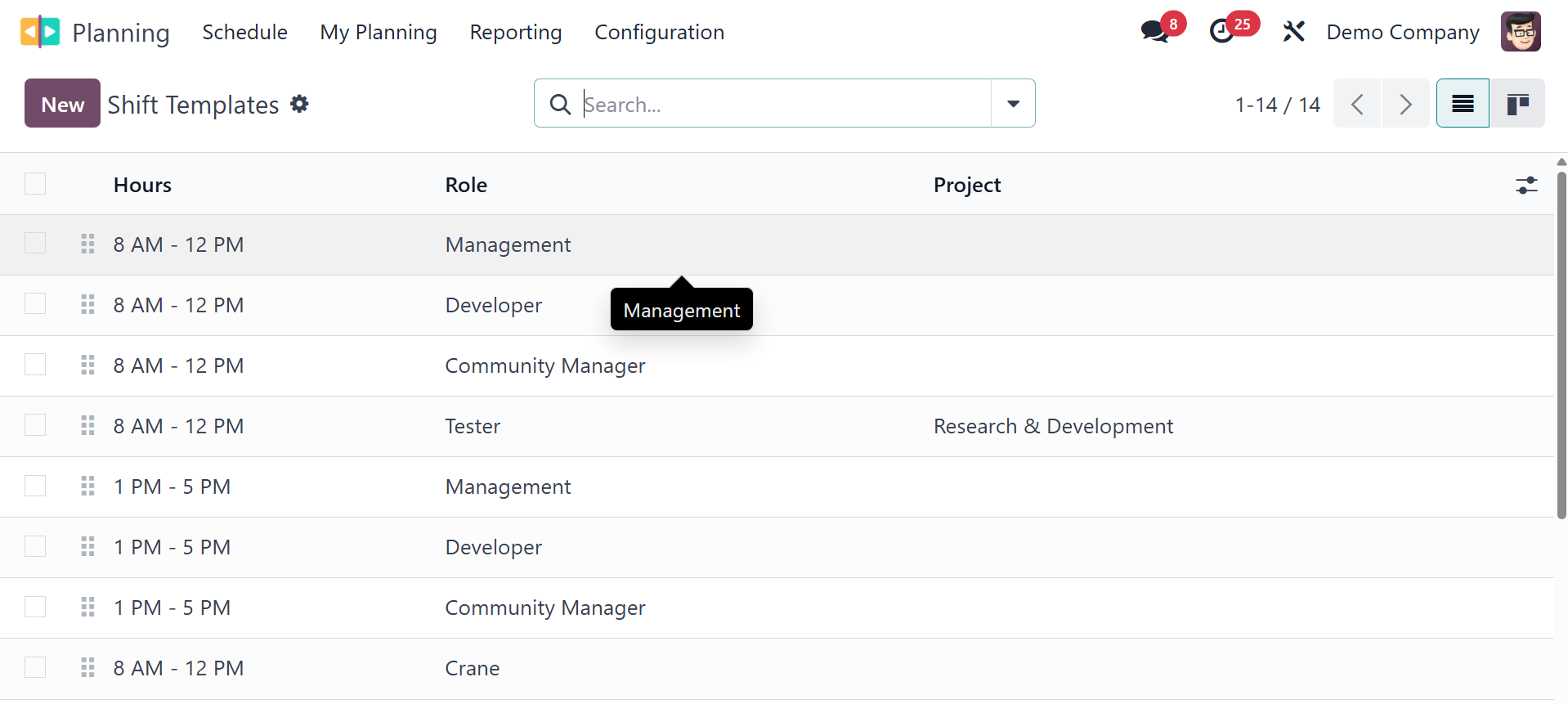Expand the search filter dropdown arrow

1013,104
